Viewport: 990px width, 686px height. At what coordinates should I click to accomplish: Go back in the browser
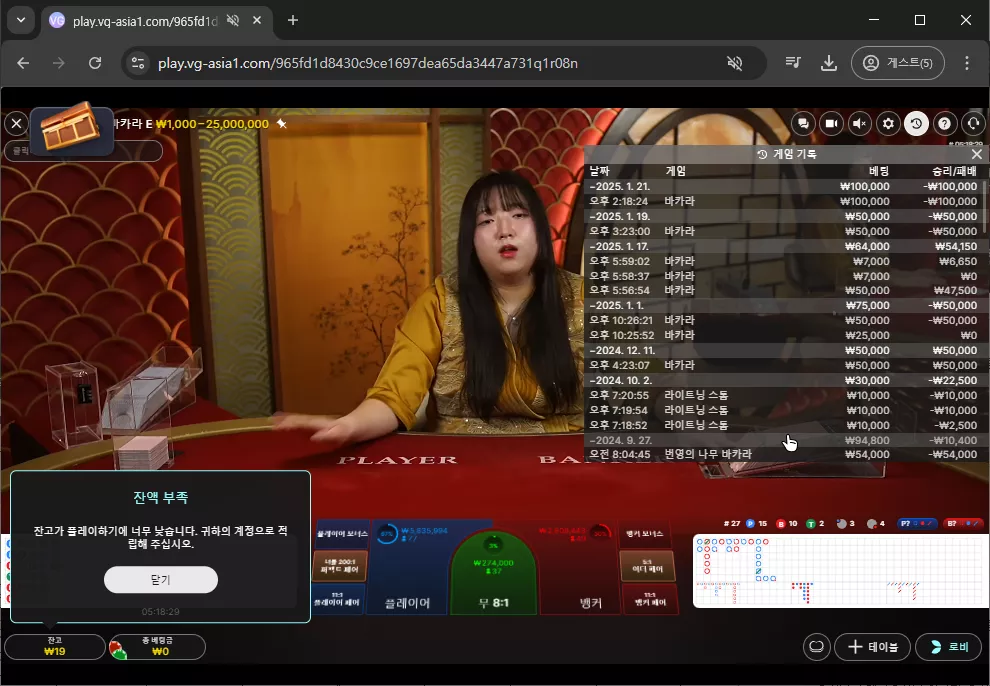click(23, 63)
